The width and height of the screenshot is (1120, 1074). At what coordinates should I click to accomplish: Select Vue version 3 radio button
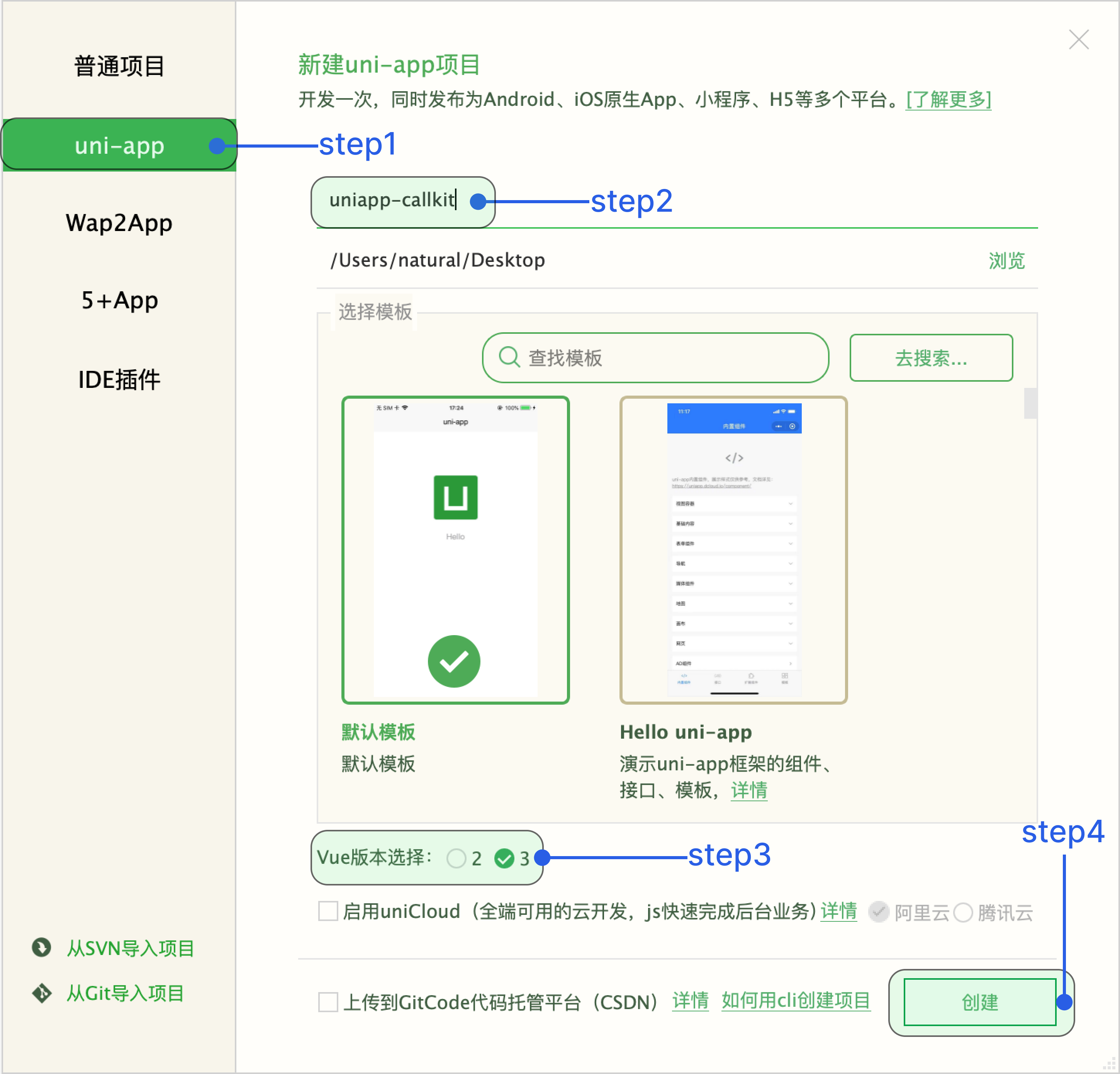[504, 857]
